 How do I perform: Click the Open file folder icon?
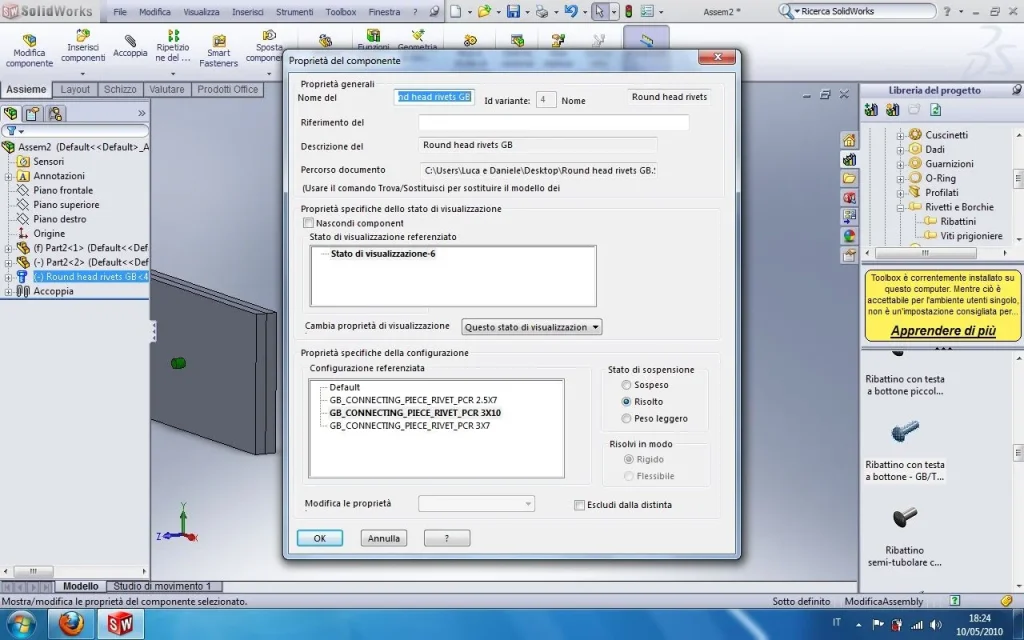(484, 11)
